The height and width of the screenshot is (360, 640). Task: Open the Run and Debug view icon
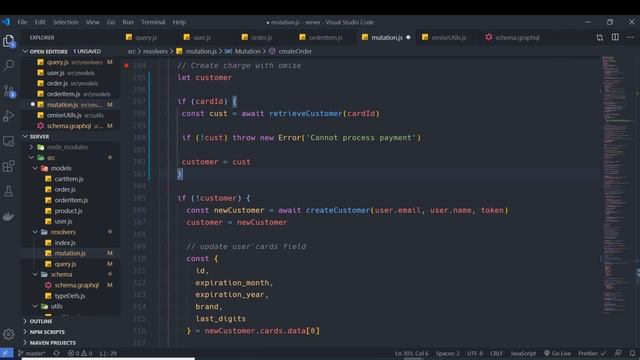pyautogui.click(x=9, y=116)
